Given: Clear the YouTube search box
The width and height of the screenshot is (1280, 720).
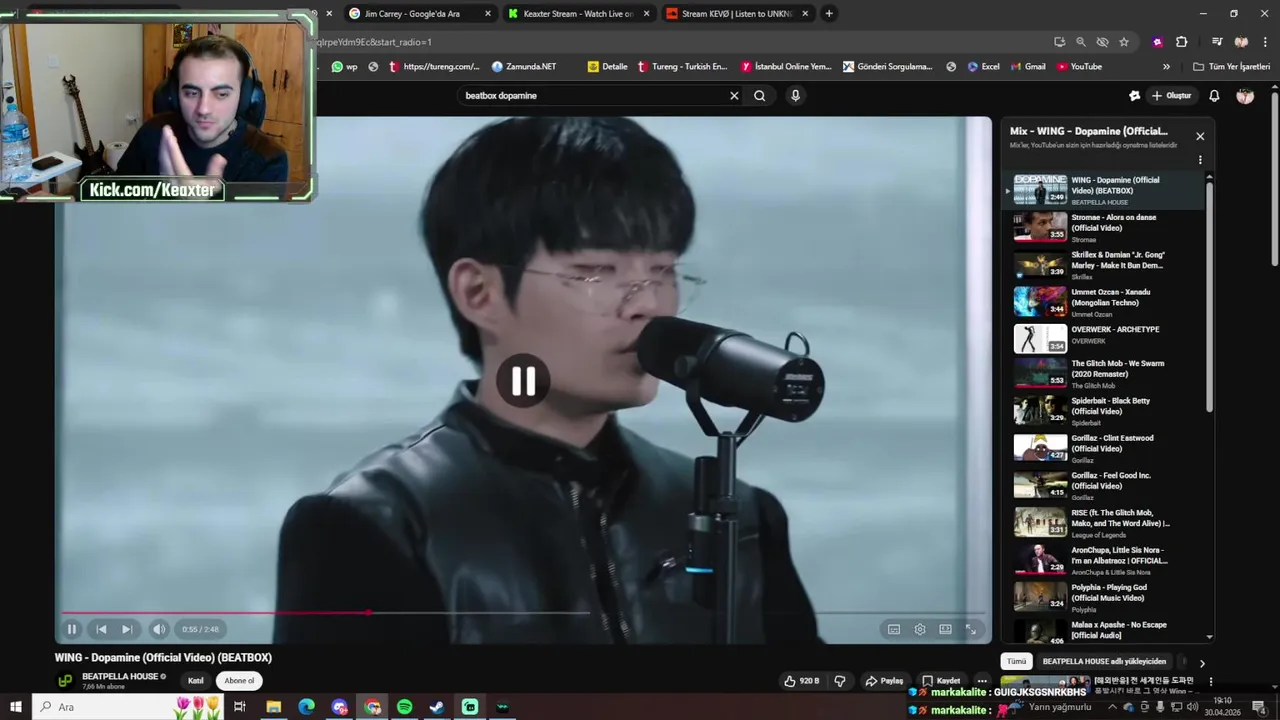Looking at the screenshot, I should 734,96.
